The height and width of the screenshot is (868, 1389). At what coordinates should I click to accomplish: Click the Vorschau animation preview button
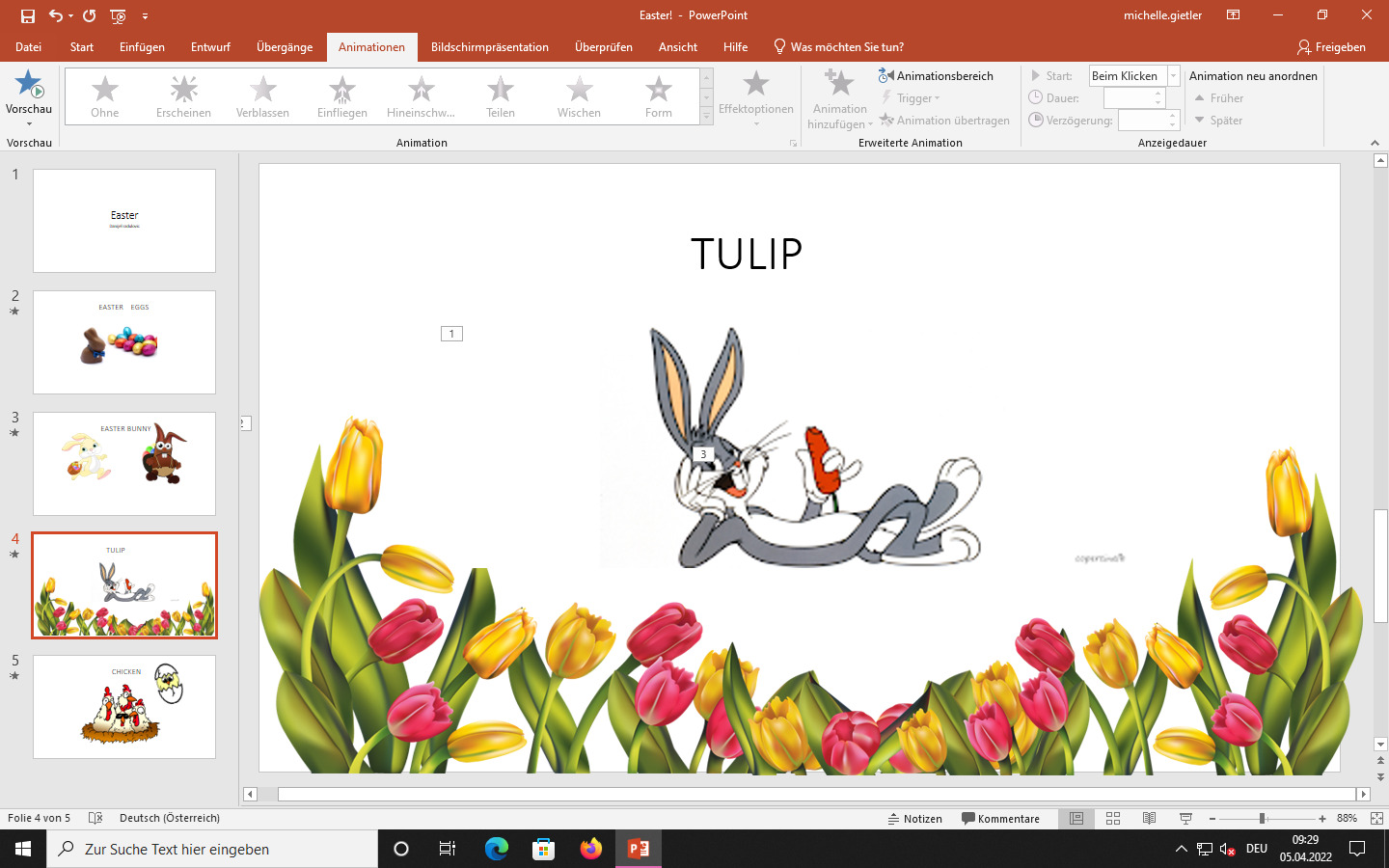pos(29,96)
